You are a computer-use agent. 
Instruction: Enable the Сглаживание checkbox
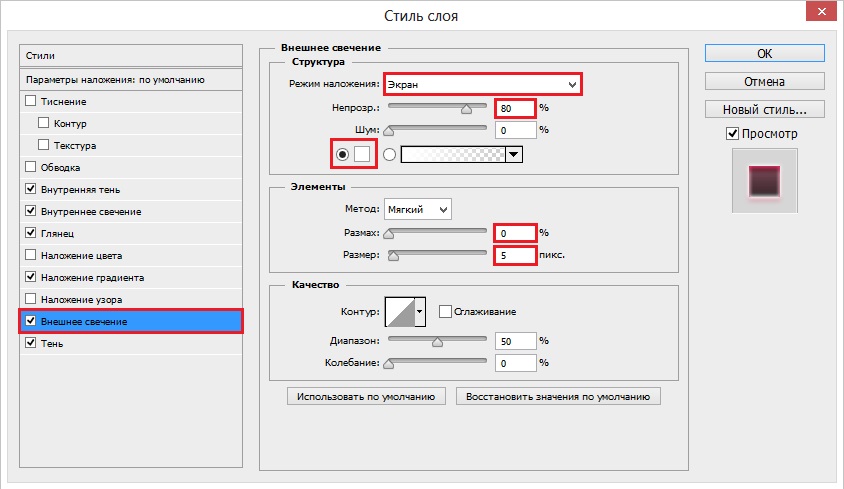pyautogui.click(x=445, y=311)
